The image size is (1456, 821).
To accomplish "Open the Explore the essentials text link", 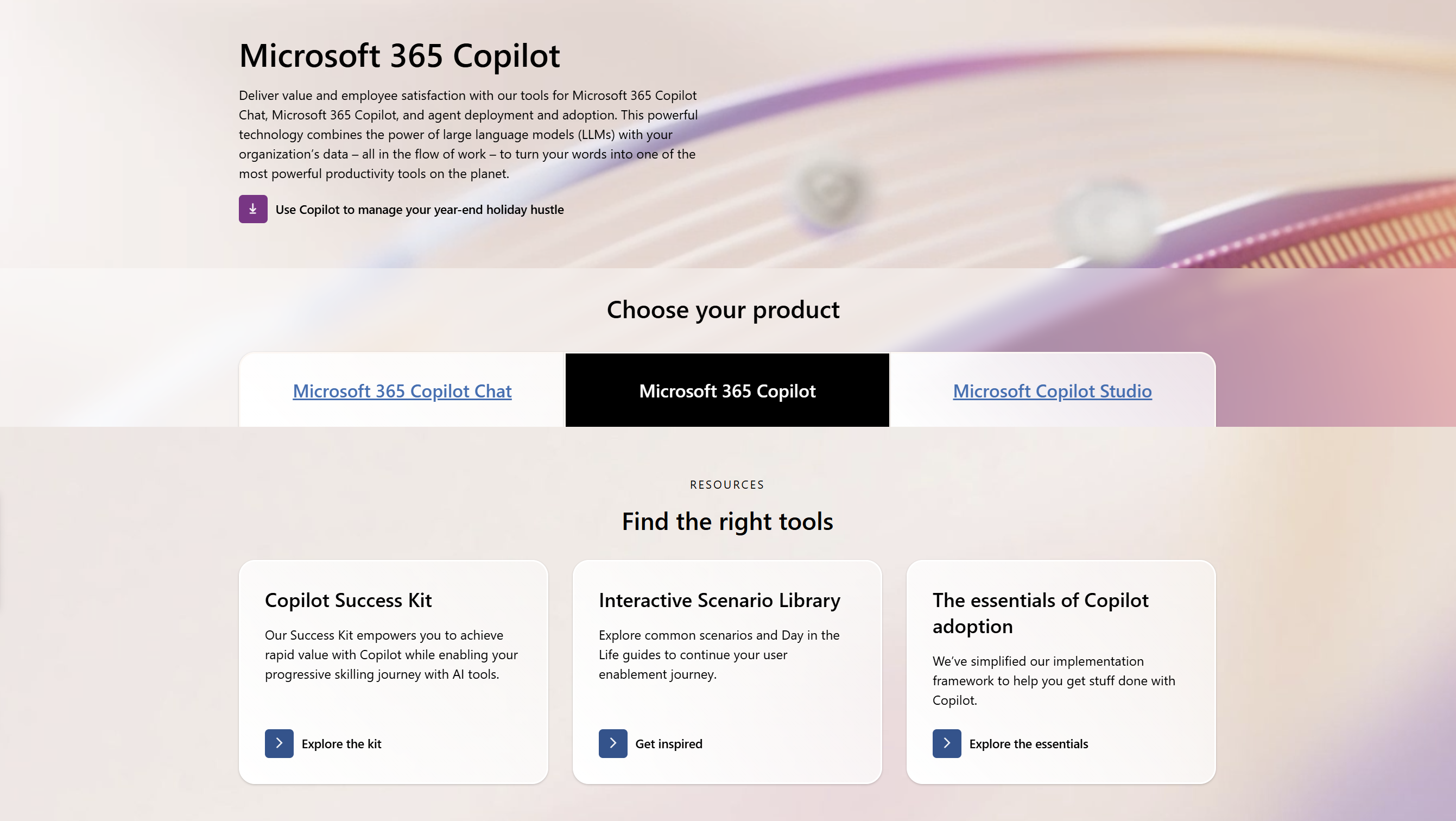I will [1028, 743].
